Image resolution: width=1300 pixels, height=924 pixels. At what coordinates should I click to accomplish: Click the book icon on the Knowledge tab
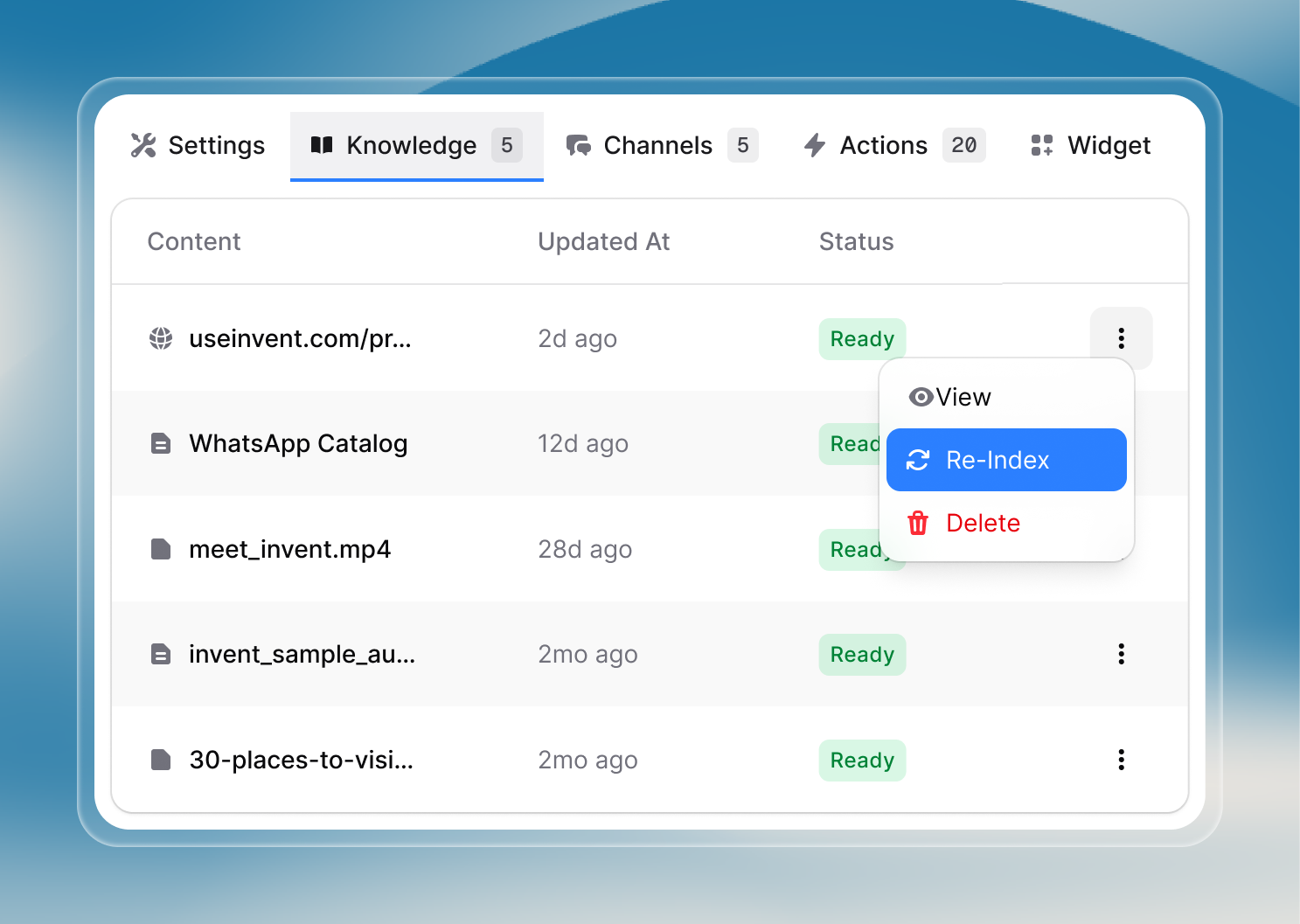pos(323,145)
